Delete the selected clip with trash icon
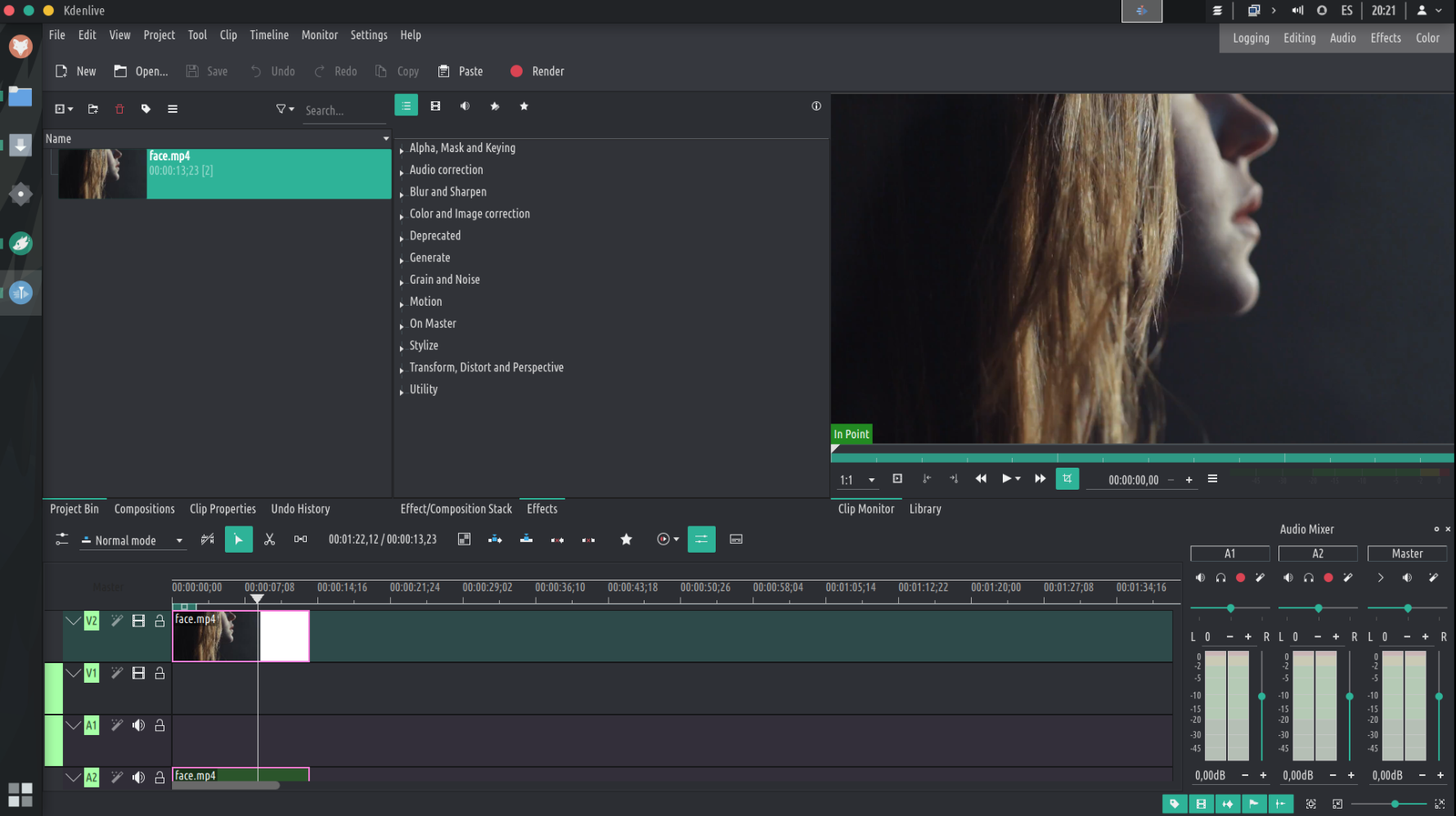The height and width of the screenshot is (816, 1456). (x=119, y=109)
